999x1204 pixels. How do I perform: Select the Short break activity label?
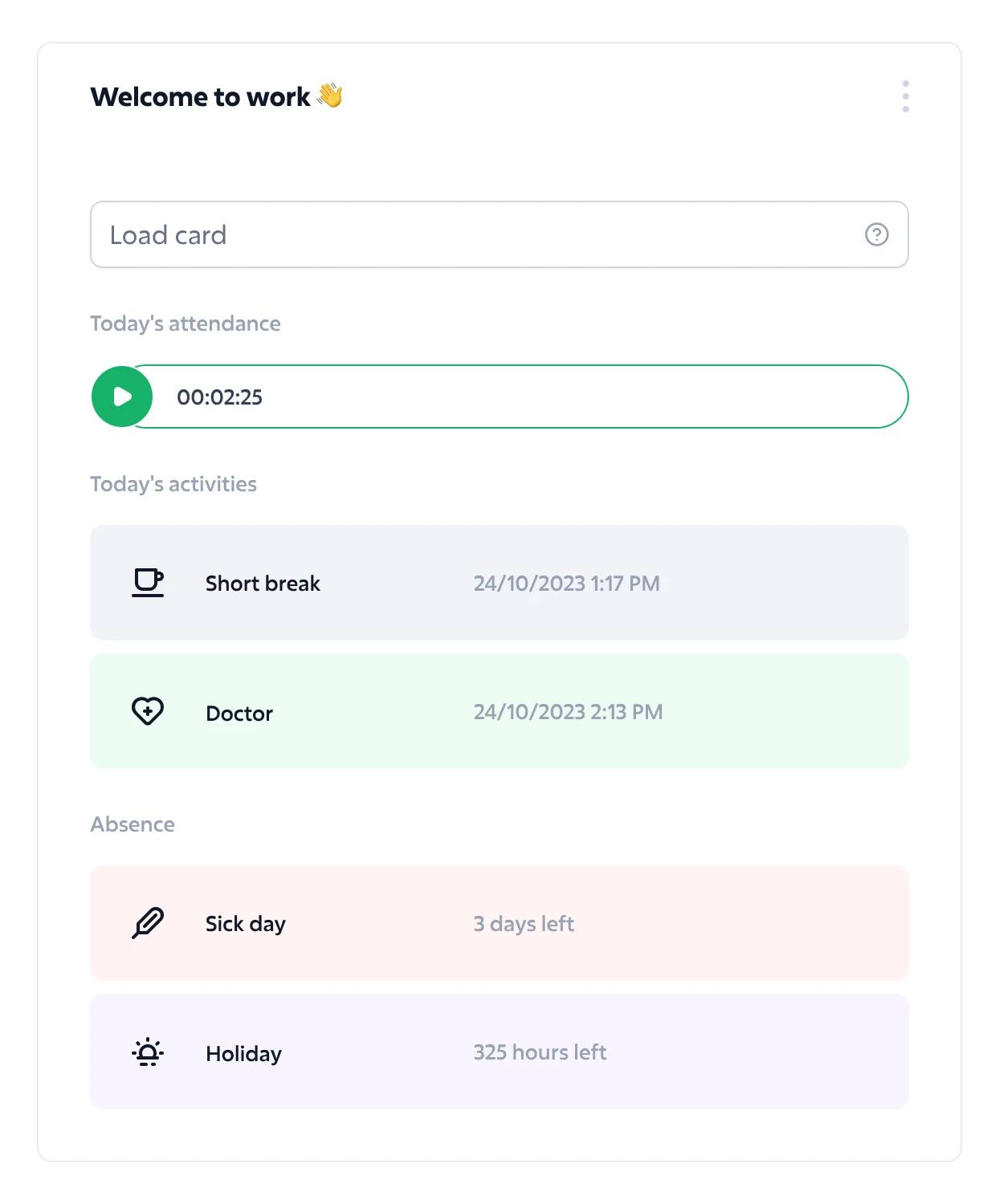pyautogui.click(x=263, y=584)
